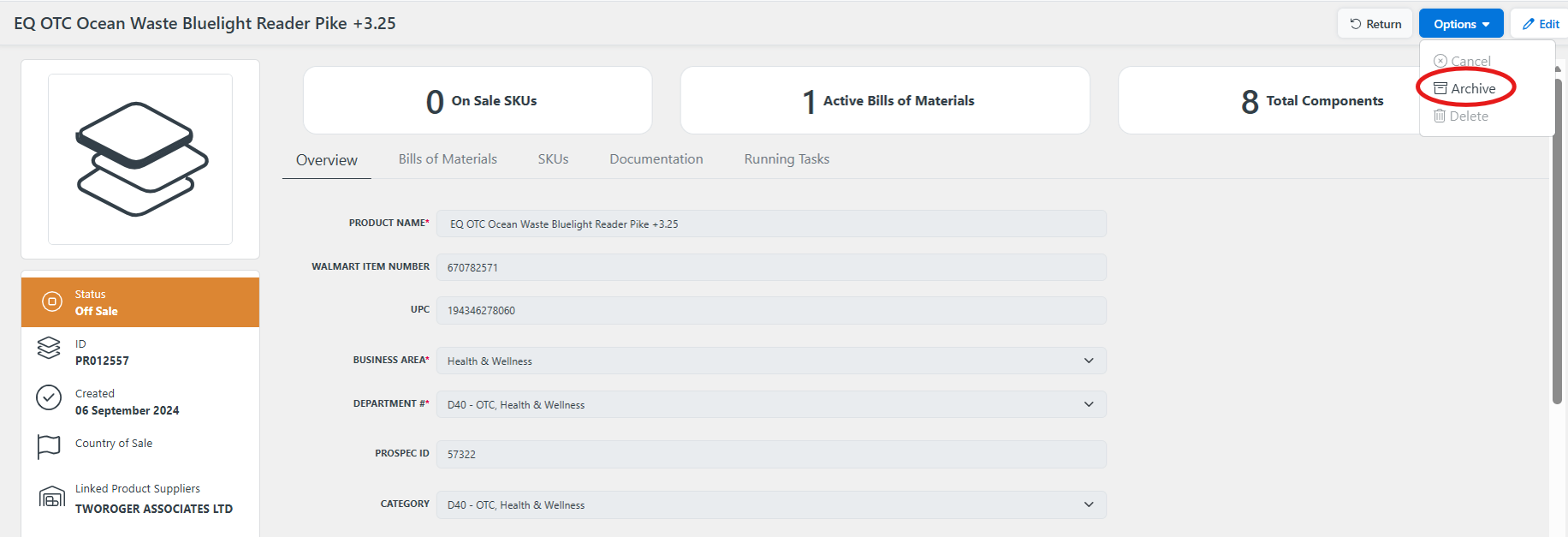The image size is (1568, 537).
Task: Click the On Sale SKUs card
Action: click(478, 100)
